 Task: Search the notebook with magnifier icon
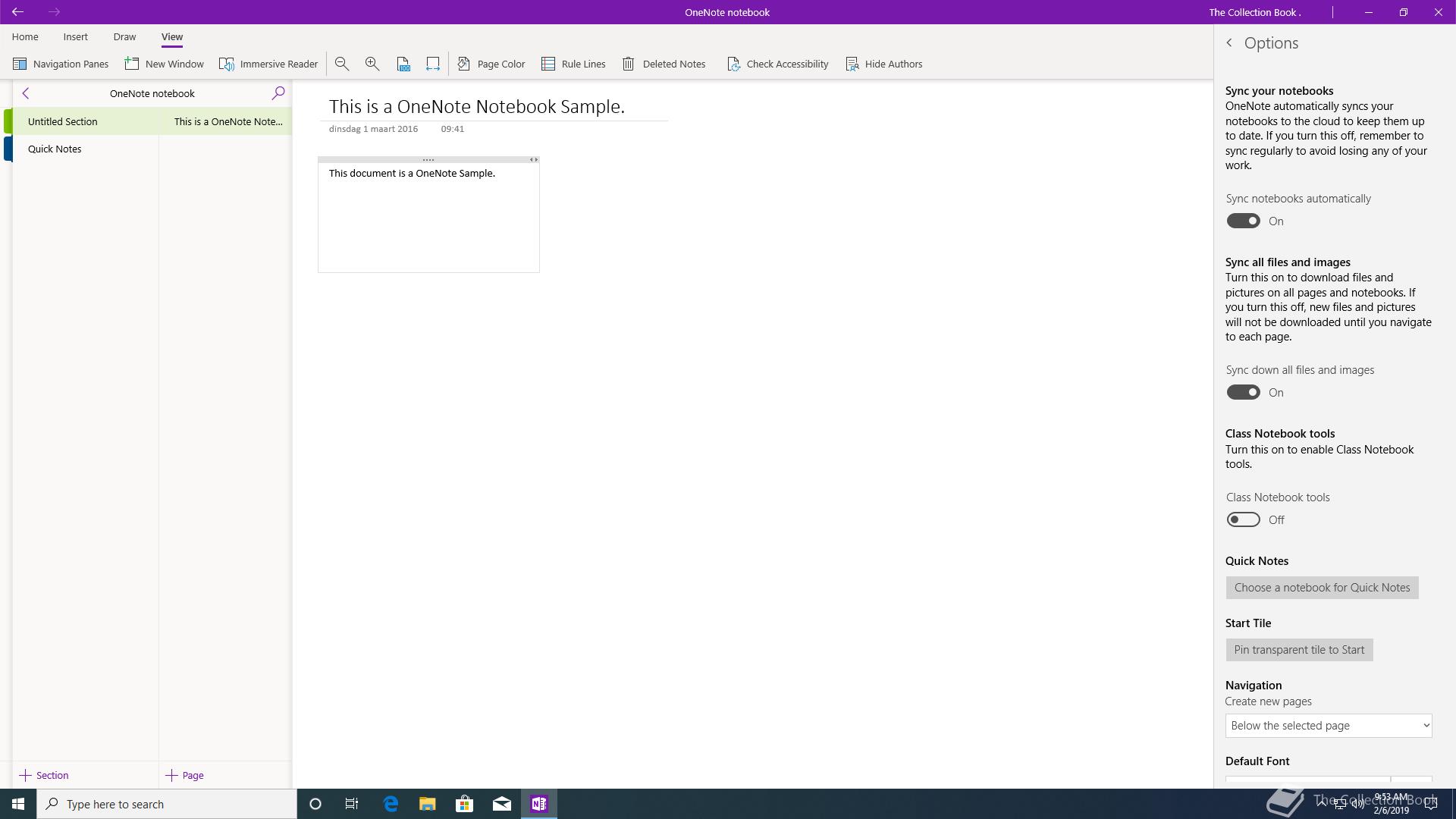click(x=278, y=93)
